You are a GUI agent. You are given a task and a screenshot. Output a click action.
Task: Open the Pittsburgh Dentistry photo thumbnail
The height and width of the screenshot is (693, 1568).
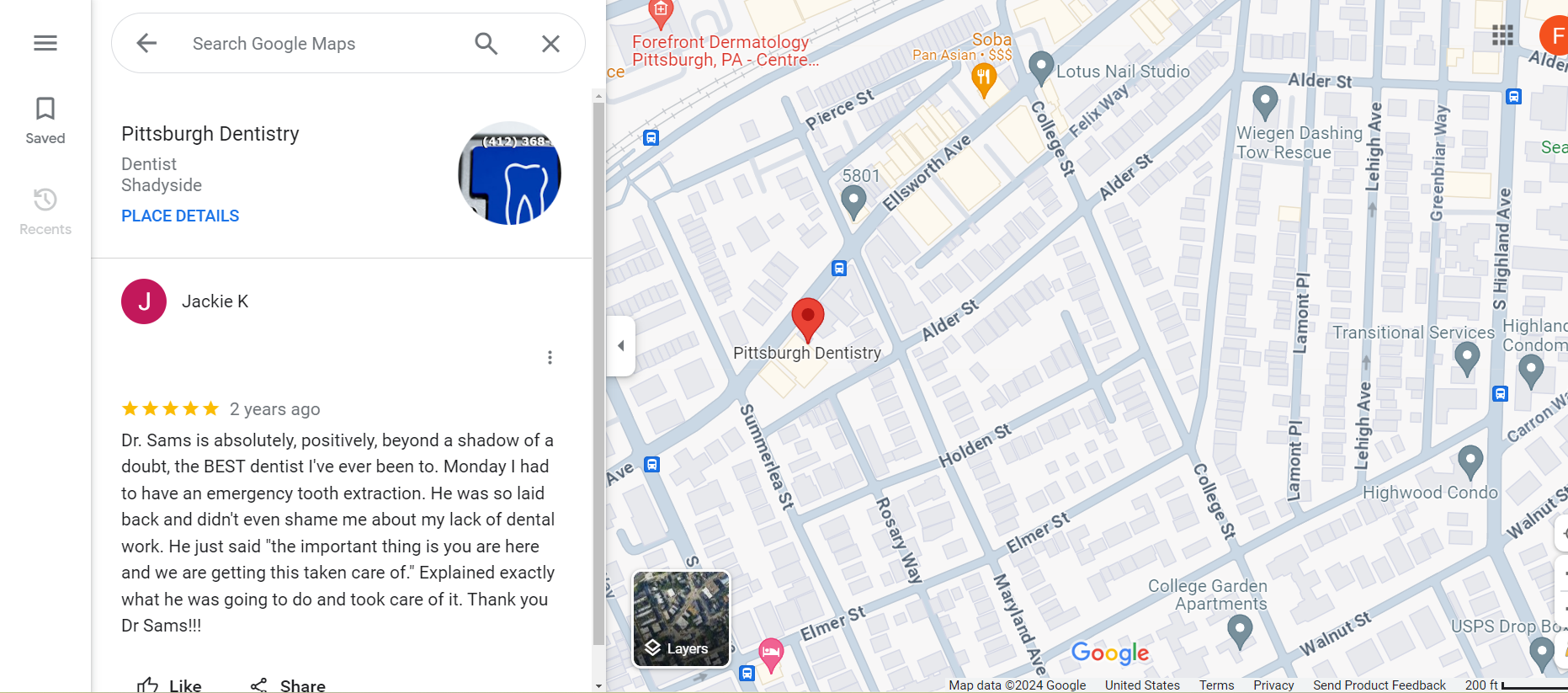point(509,173)
